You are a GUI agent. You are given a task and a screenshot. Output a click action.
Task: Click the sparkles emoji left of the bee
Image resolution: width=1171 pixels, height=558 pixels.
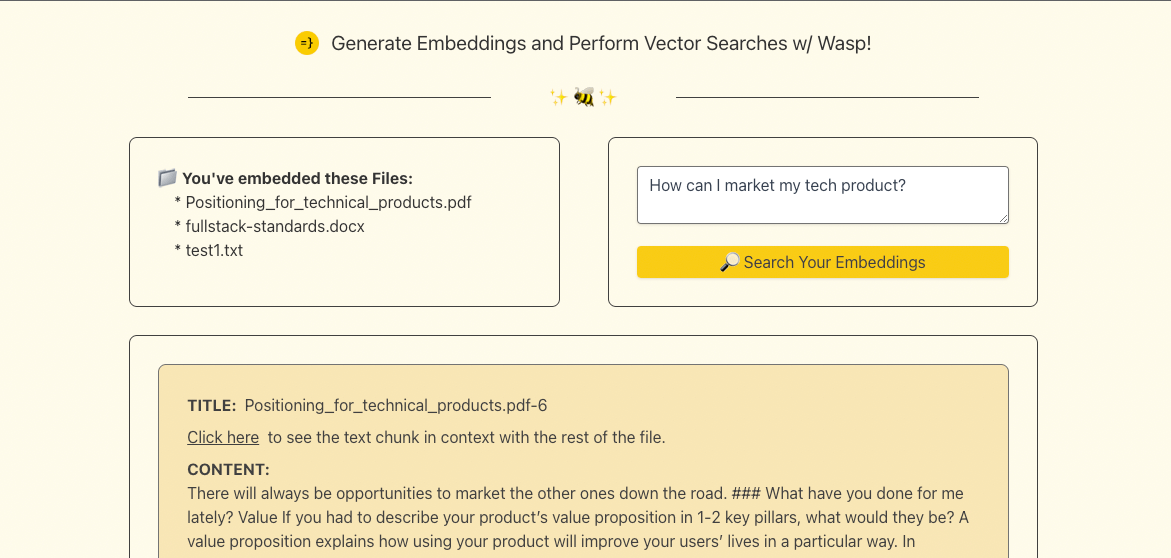coord(558,97)
